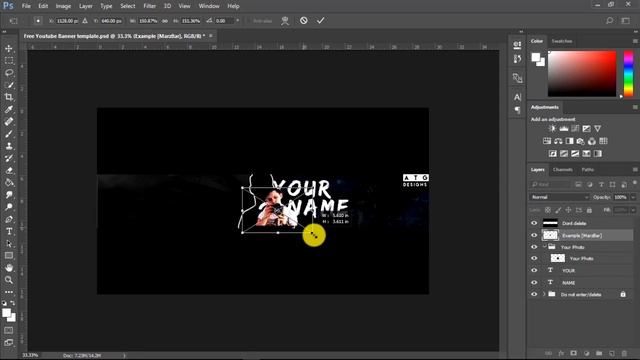Select the Zoom tool
This screenshot has height=360, width=640.
click(x=9, y=280)
